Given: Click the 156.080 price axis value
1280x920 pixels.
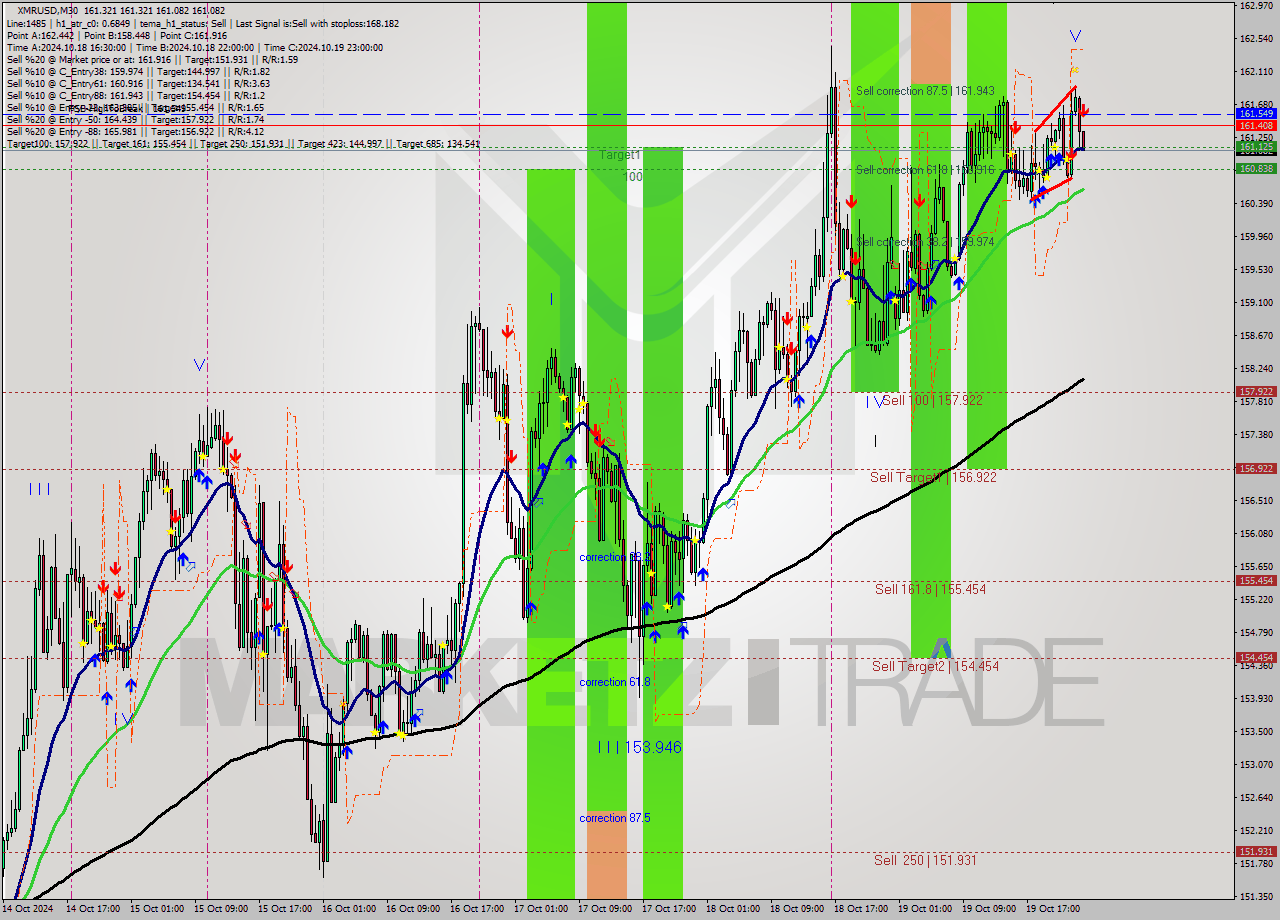Looking at the screenshot, I should tap(1256, 533).
